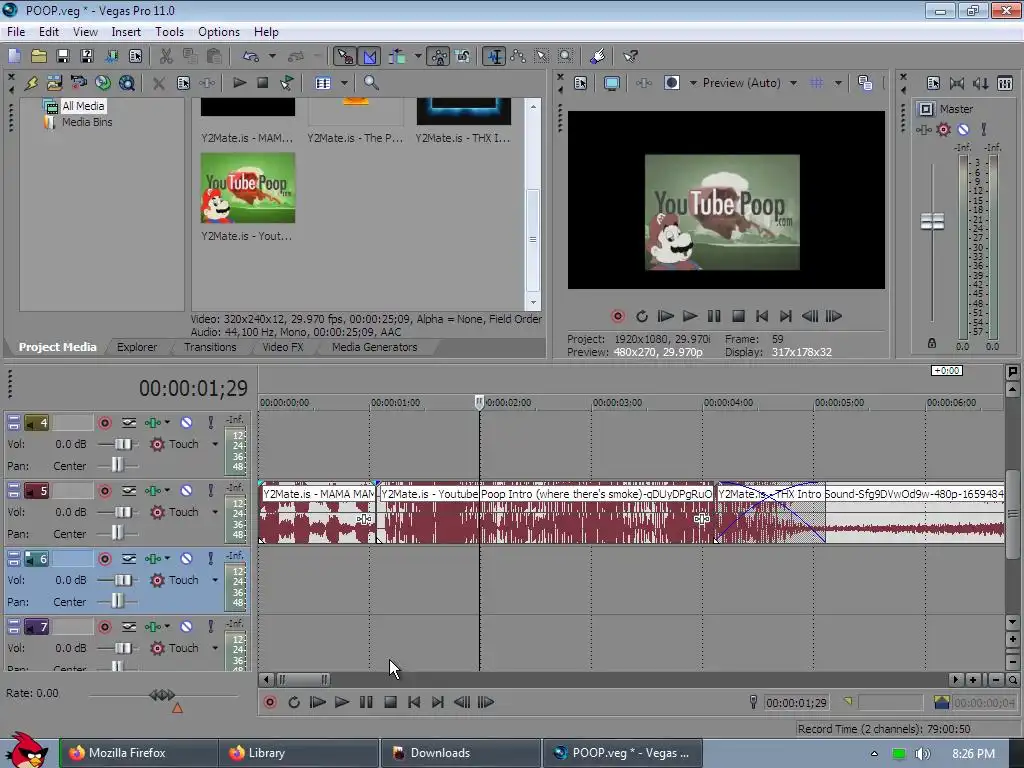Toggle Auto Ripple in the main toolbar
The image size is (1024, 768).
[x=397, y=56]
